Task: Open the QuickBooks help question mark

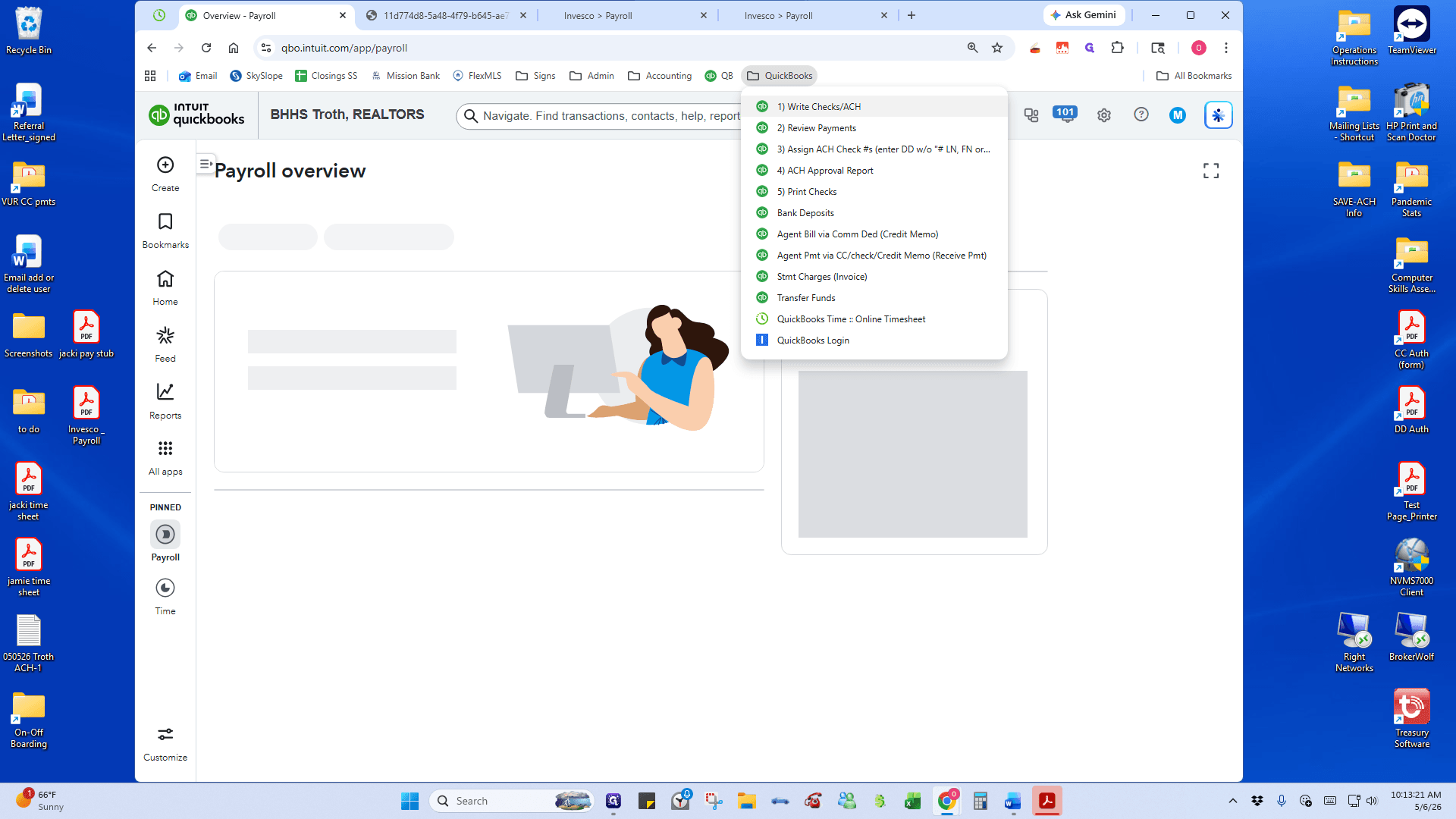Action: point(1141,115)
